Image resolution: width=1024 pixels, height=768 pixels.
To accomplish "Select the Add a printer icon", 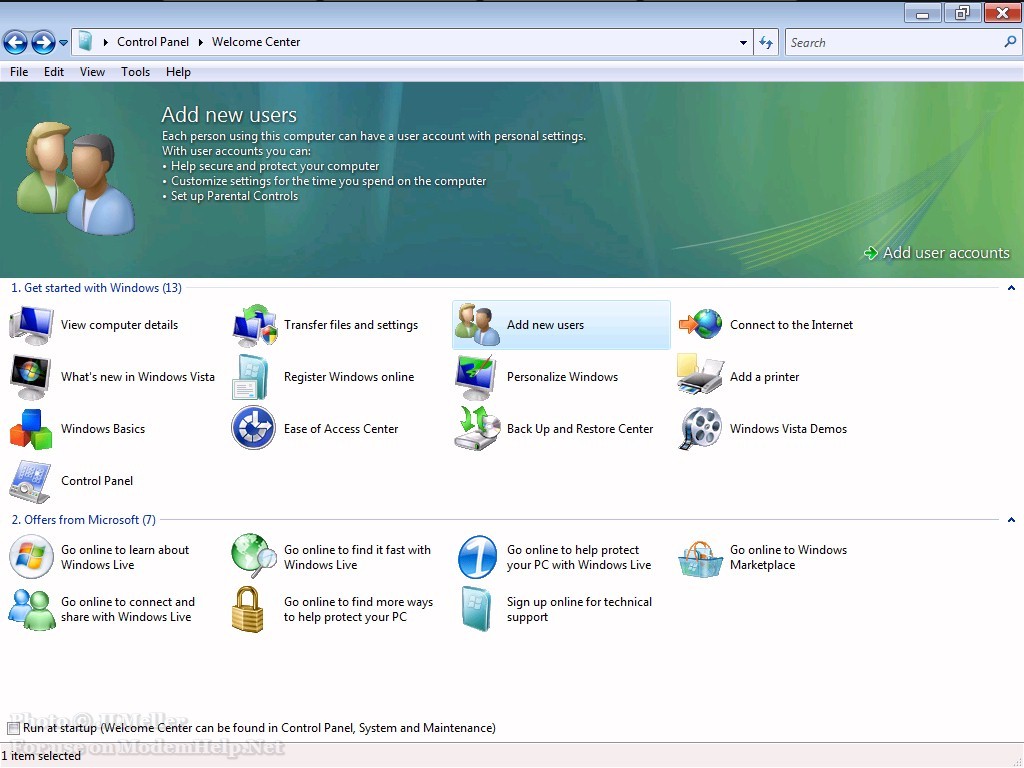I will point(700,374).
